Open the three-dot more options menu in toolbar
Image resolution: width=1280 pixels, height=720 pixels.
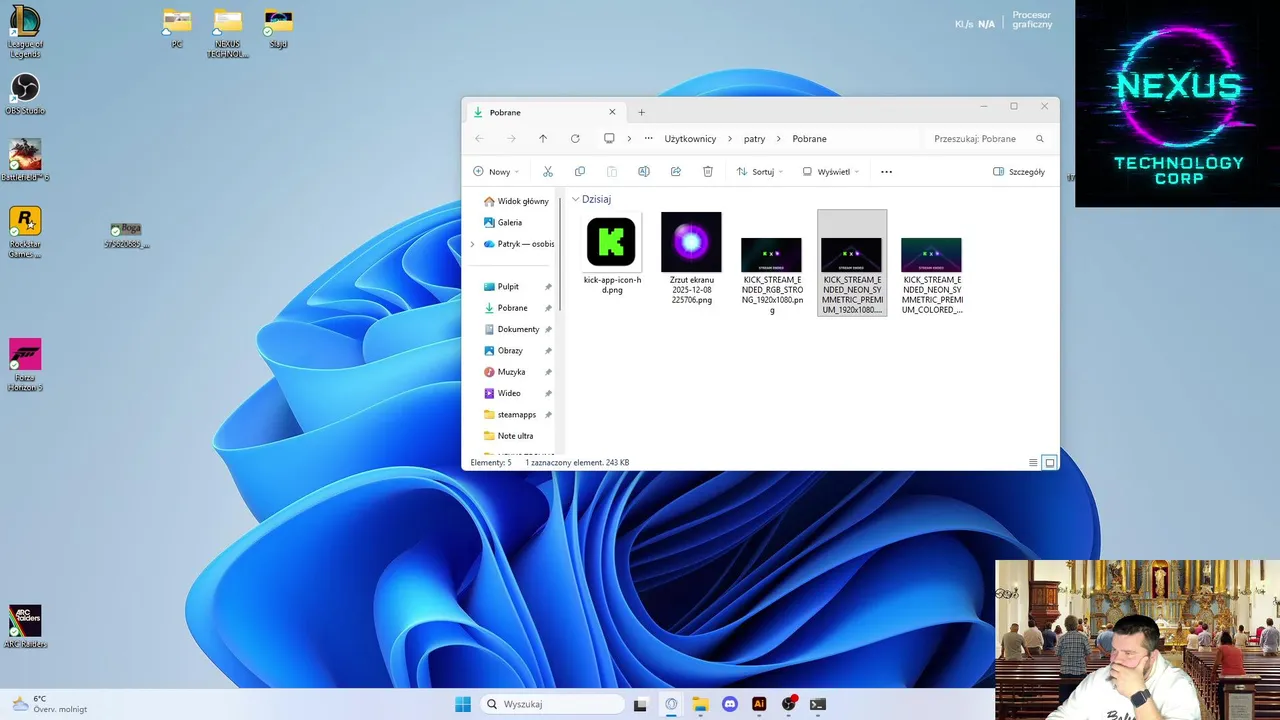pyautogui.click(x=886, y=172)
